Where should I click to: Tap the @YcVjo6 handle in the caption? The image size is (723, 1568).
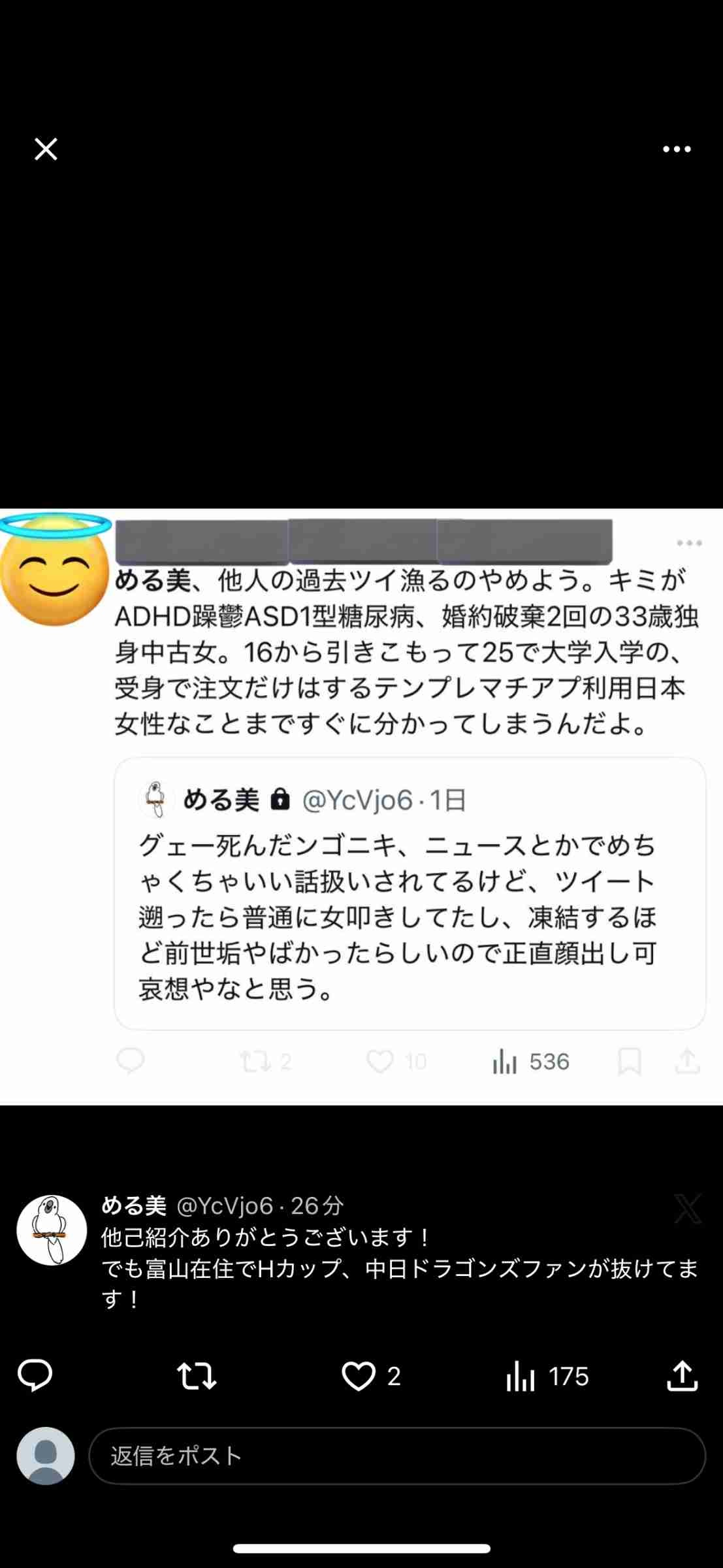tap(225, 1205)
